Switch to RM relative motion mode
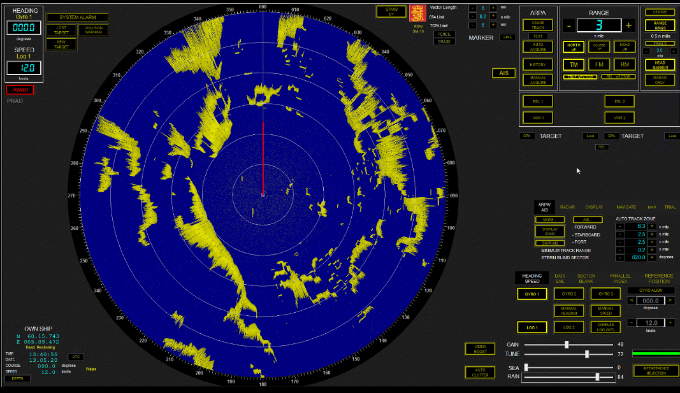This screenshot has width=680, height=393. pos(624,65)
